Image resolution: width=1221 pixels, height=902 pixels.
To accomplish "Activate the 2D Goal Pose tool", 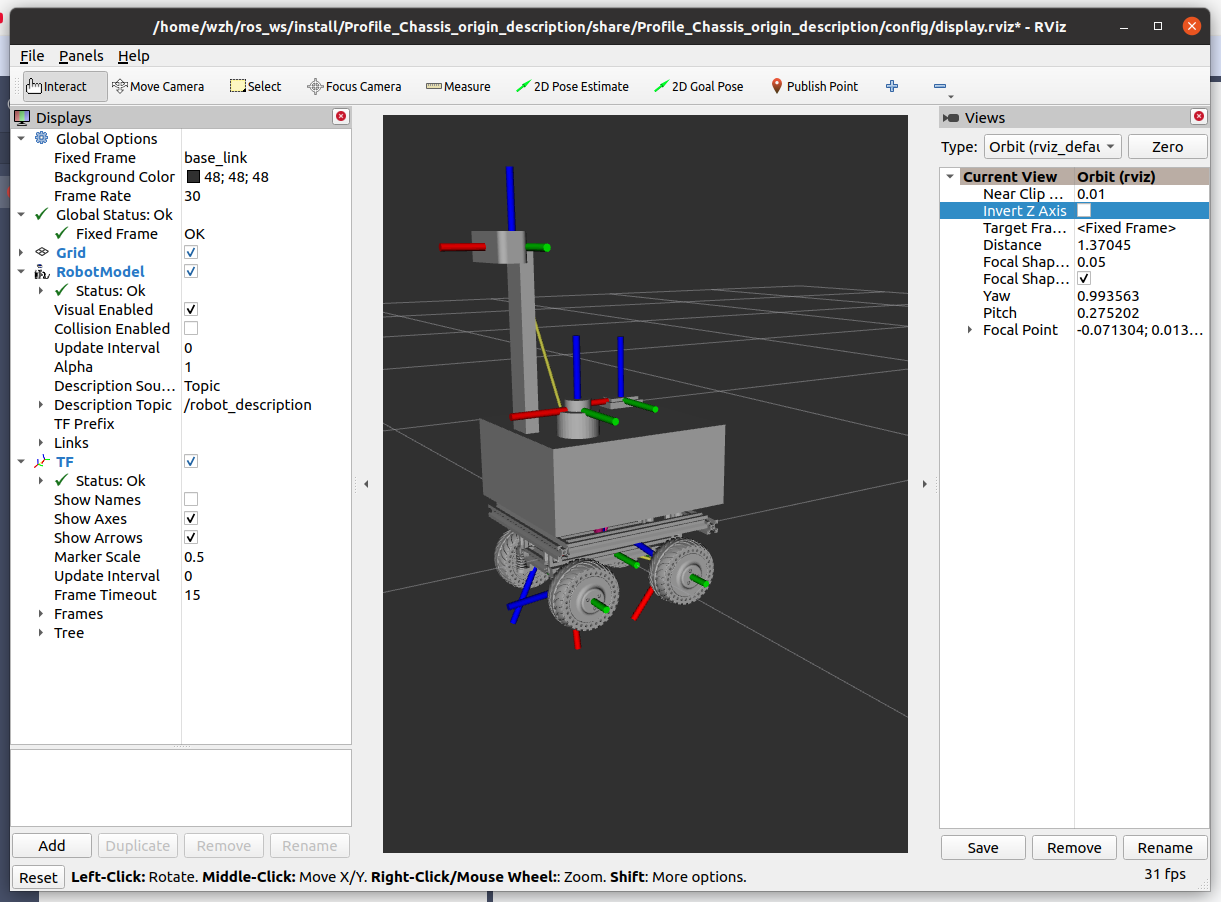I will pyautogui.click(x=699, y=86).
